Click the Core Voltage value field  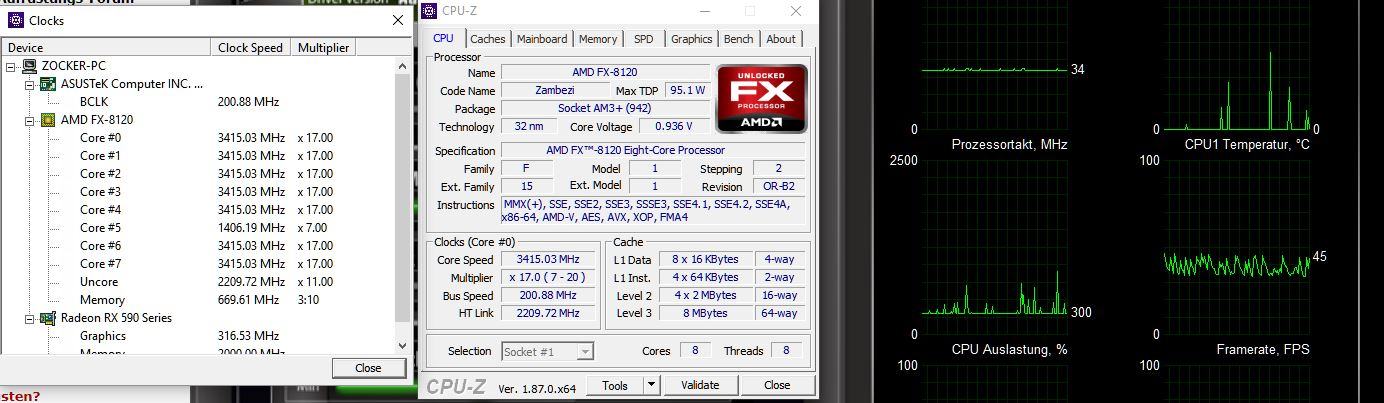click(x=676, y=127)
